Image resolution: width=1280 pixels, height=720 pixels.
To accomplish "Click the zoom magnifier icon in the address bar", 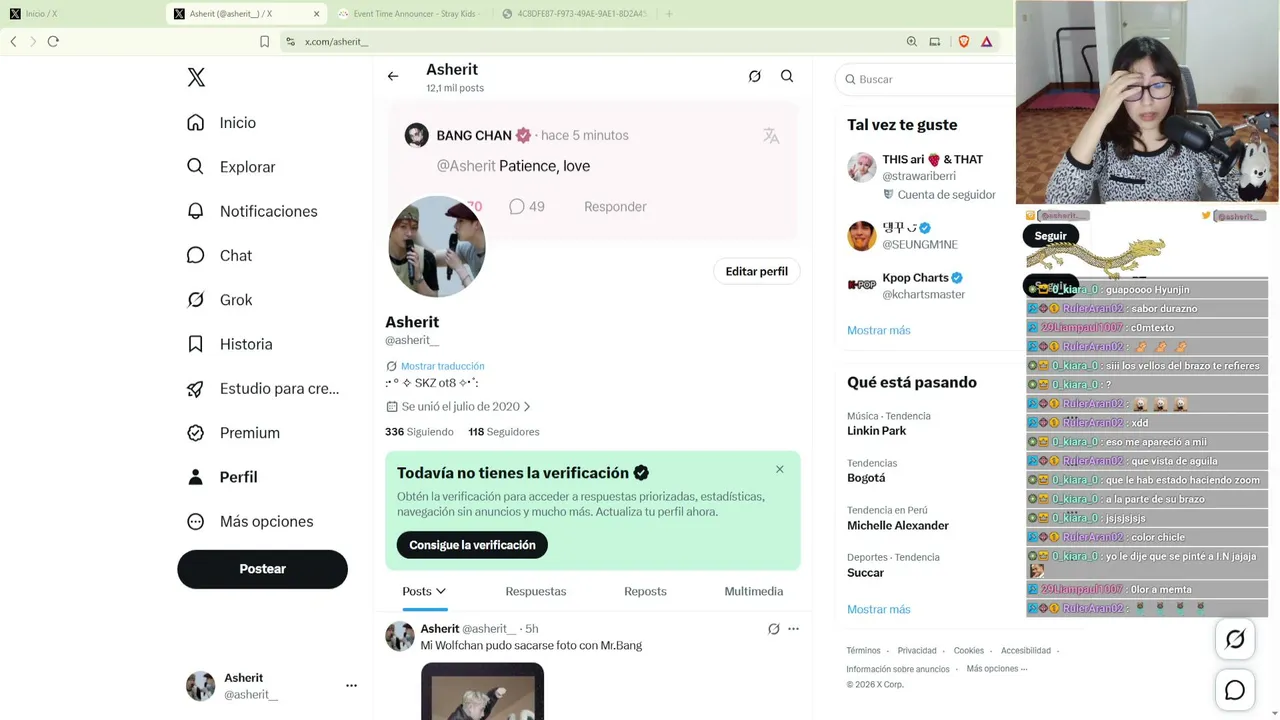I will coord(911,41).
